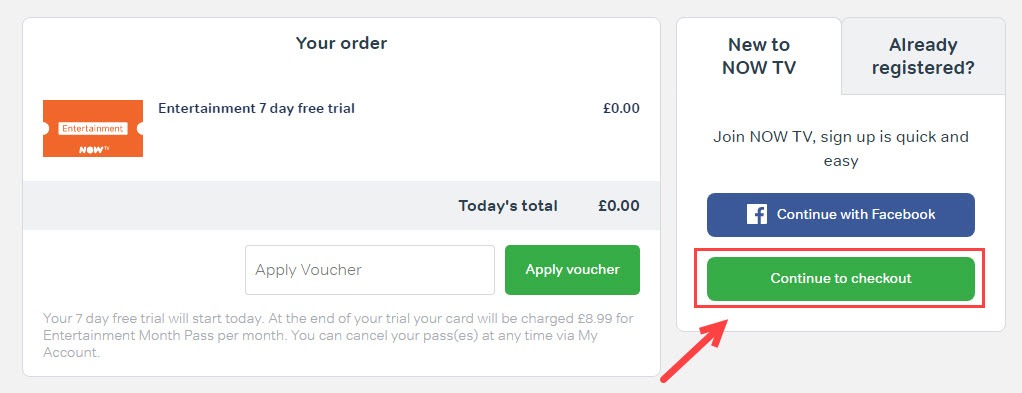Click the NOW TV logo on the ticket
1022x393 pixels.
click(93, 149)
